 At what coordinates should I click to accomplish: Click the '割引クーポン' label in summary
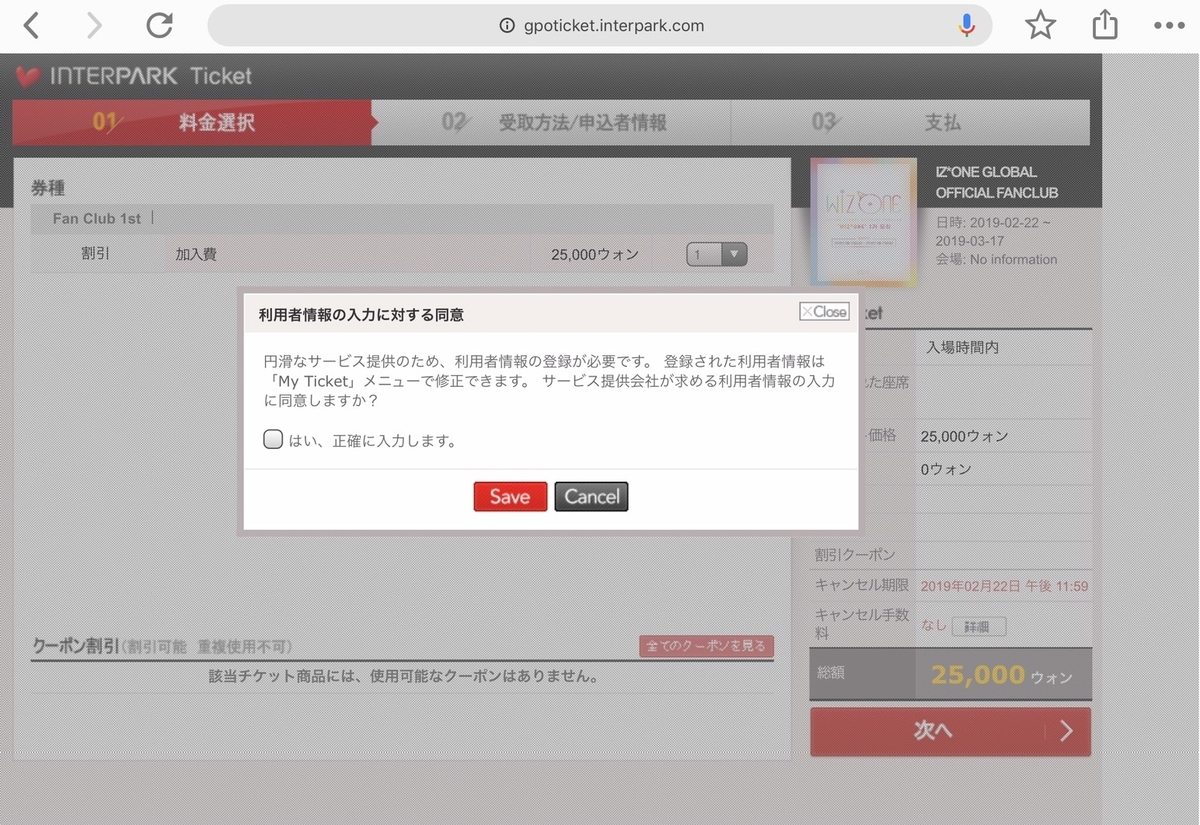(x=855, y=554)
